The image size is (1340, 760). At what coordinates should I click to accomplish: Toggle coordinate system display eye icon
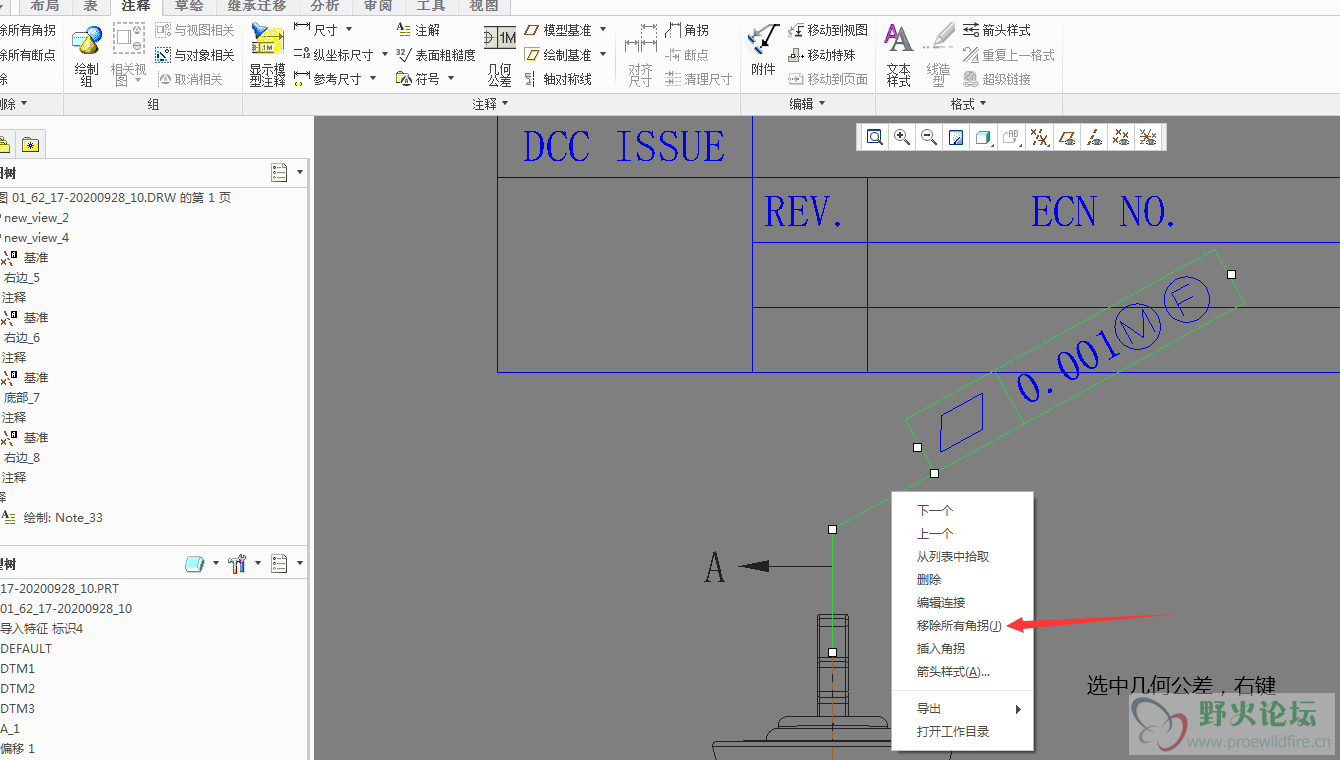(x=1148, y=138)
